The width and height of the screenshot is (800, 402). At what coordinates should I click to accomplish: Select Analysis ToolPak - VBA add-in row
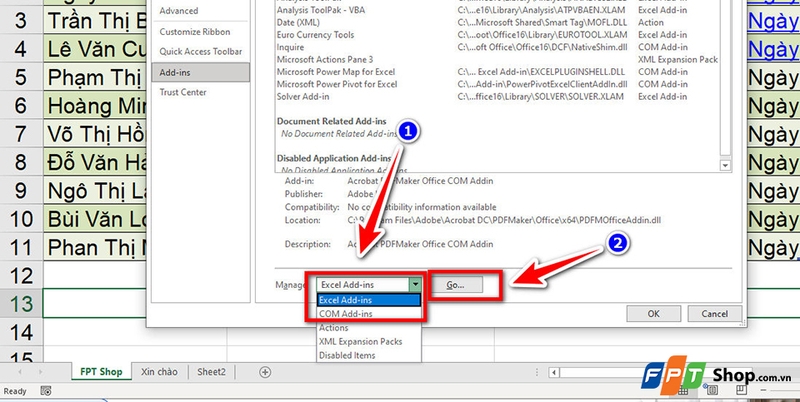pyautogui.click(x=497, y=10)
